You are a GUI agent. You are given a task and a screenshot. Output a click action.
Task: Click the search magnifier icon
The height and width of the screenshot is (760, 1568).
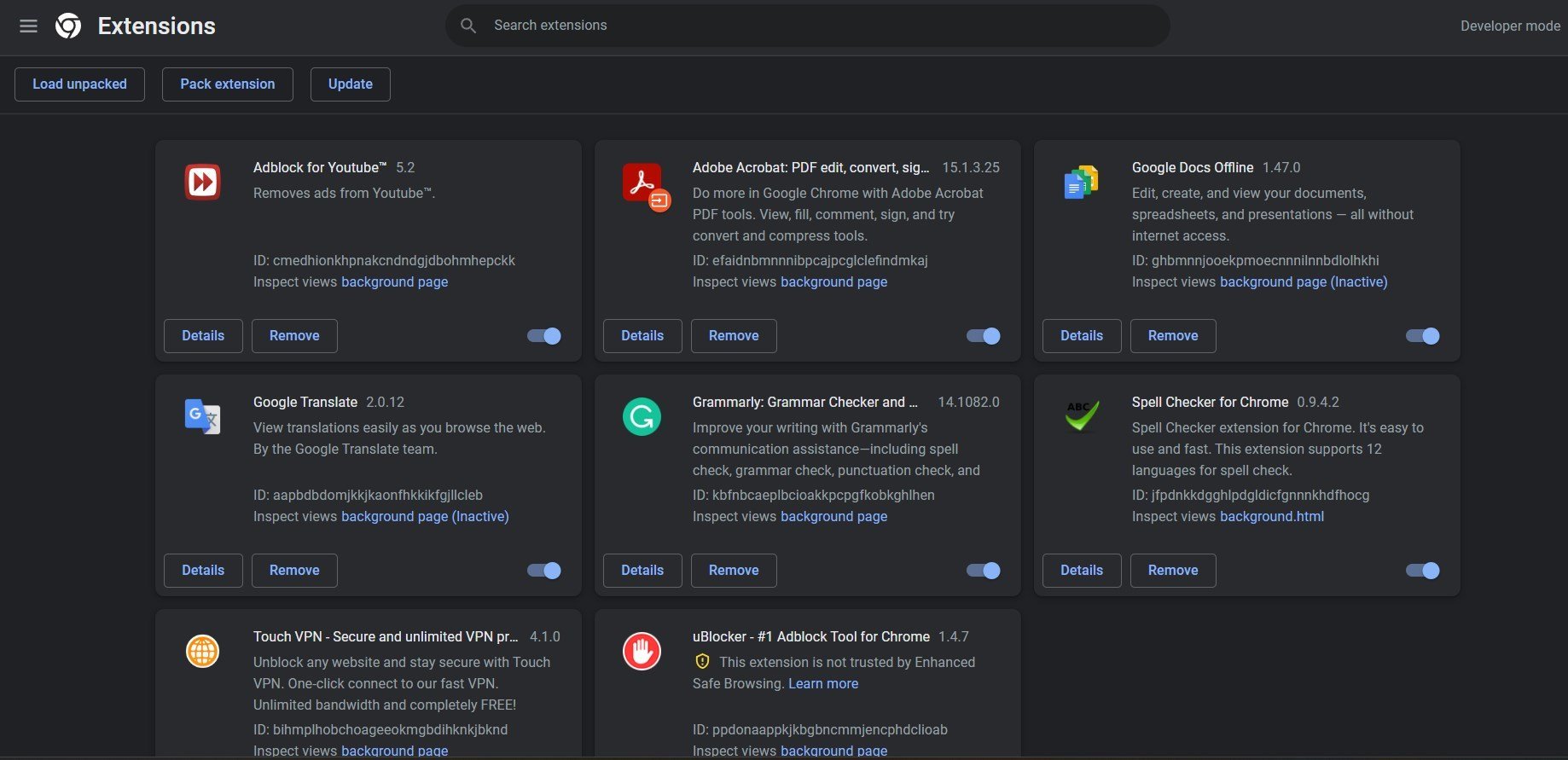(x=468, y=26)
